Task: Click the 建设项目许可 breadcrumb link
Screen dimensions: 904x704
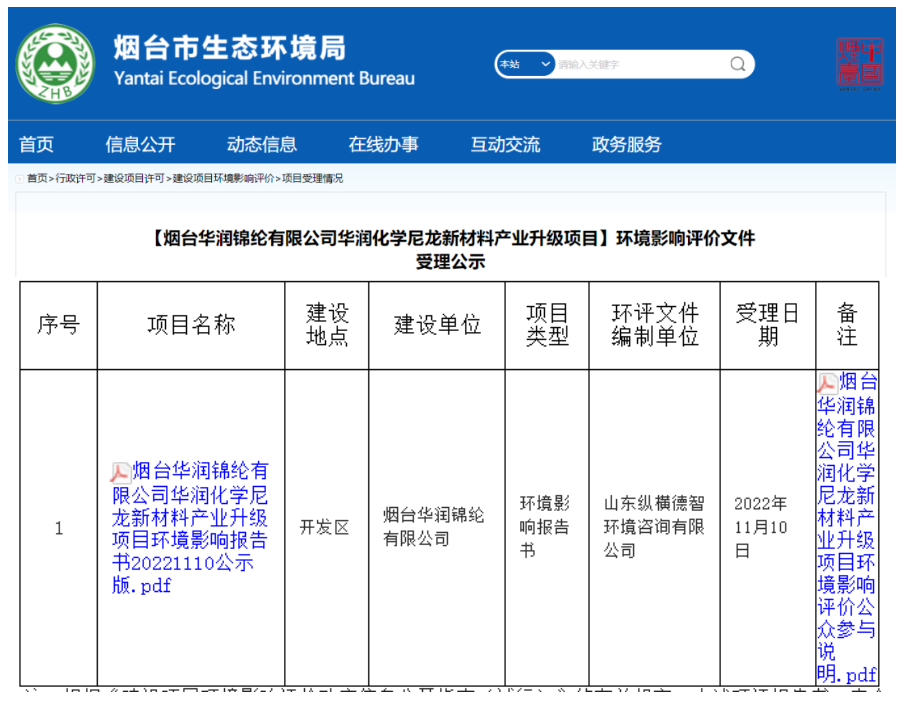Action: 134,179
